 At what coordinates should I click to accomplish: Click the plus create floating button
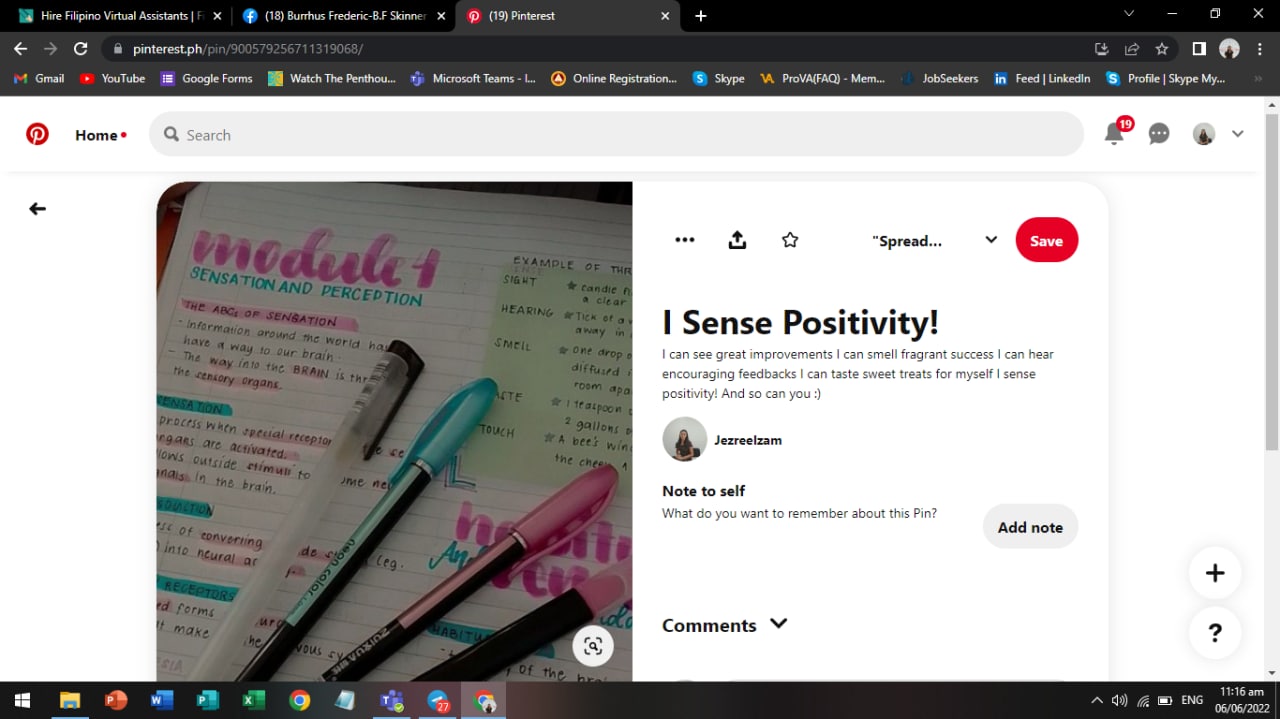pyautogui.click(x=1215, y=573)
